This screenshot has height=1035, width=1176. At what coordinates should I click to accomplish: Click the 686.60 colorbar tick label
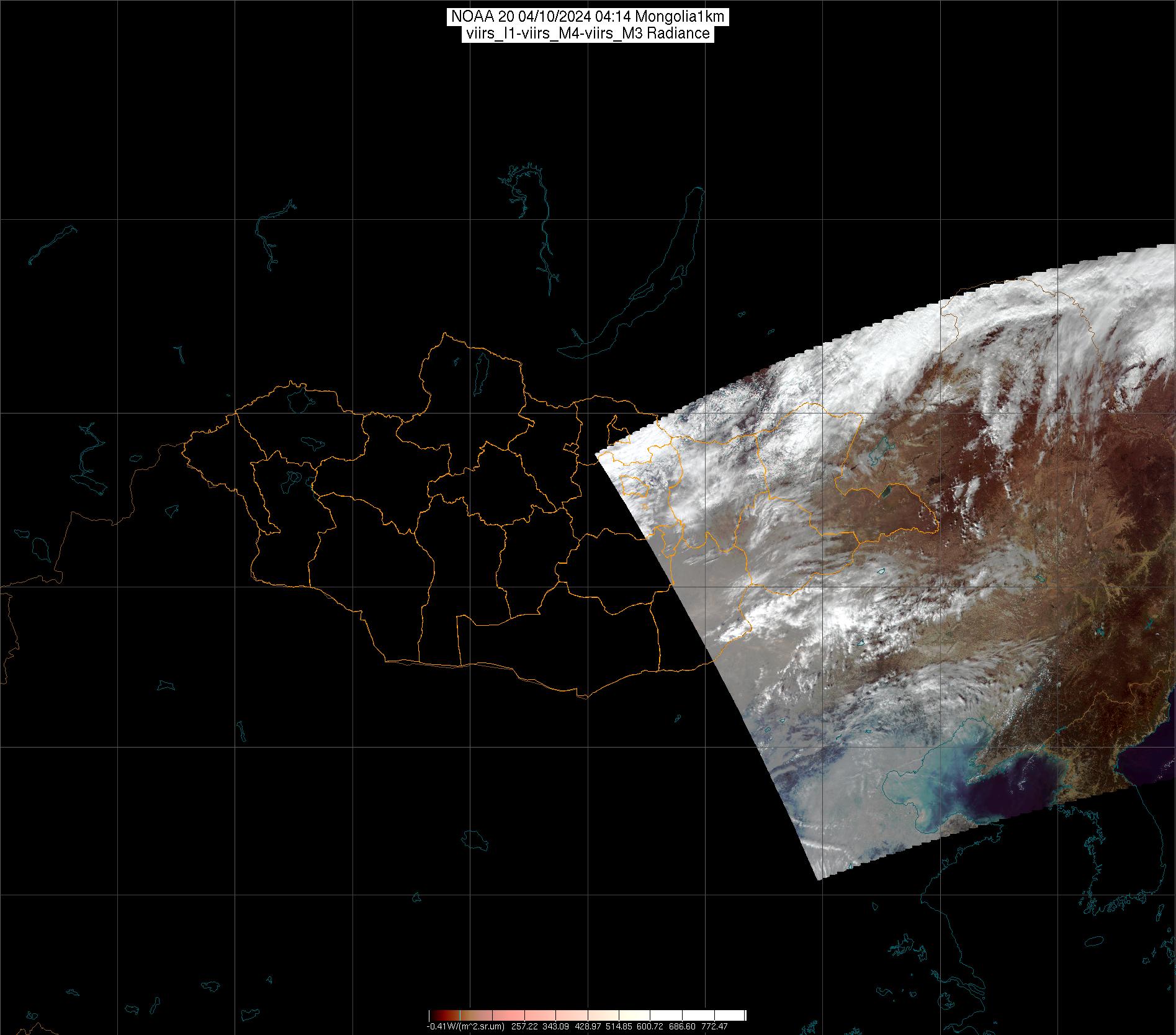click(x=682, y=1027)
